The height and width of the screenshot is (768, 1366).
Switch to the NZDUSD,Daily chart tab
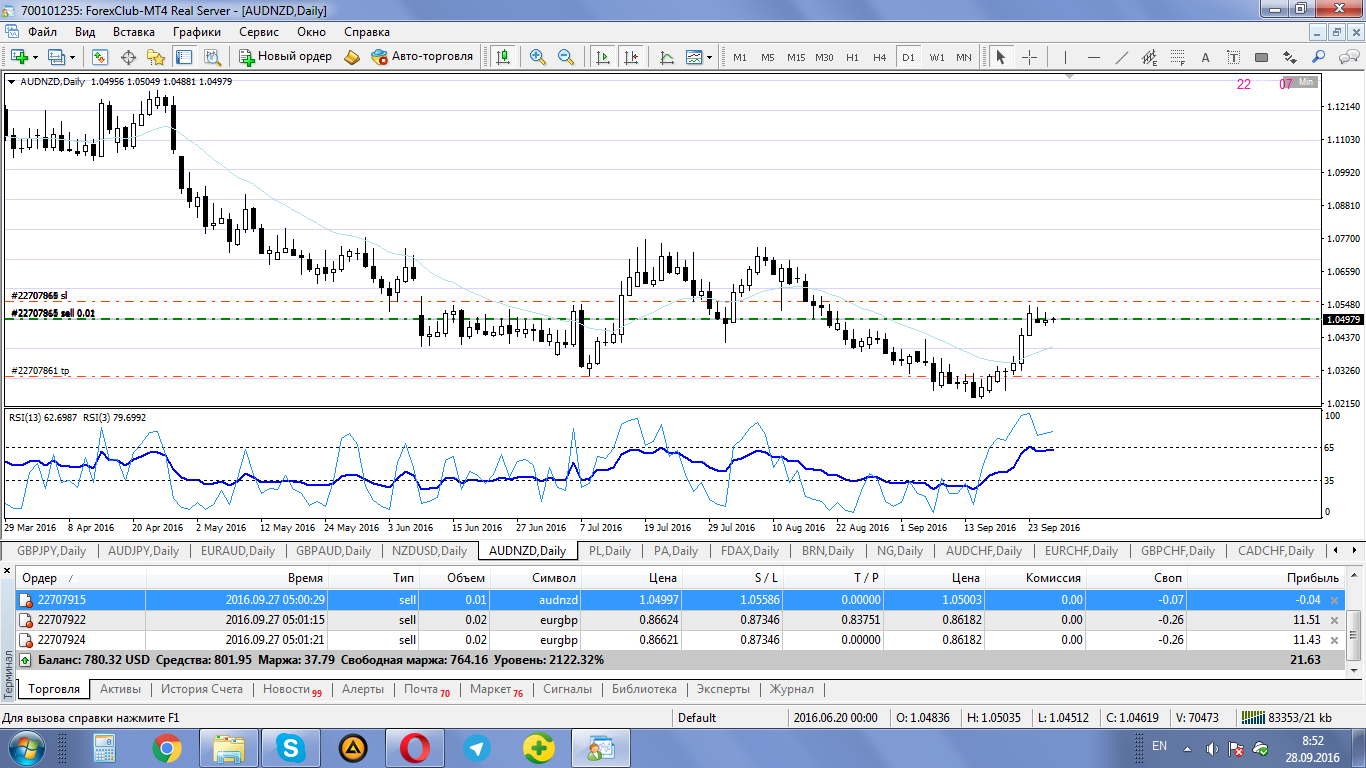(429, 551)
